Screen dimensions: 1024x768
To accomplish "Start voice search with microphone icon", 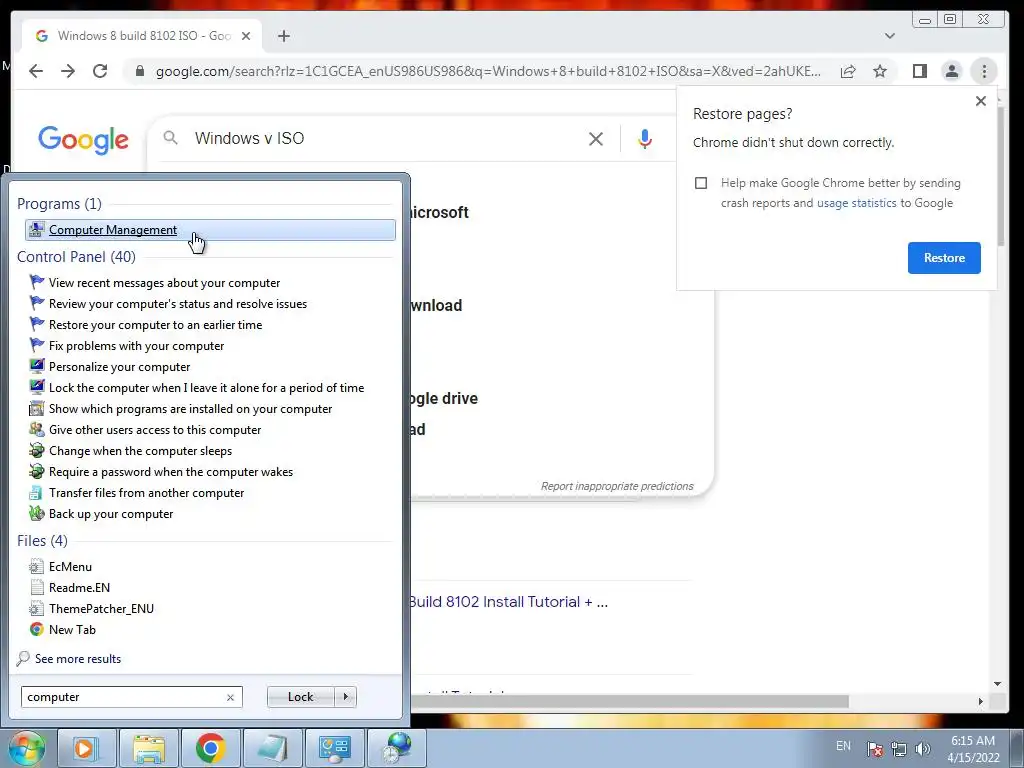I will tap(645, 138).
